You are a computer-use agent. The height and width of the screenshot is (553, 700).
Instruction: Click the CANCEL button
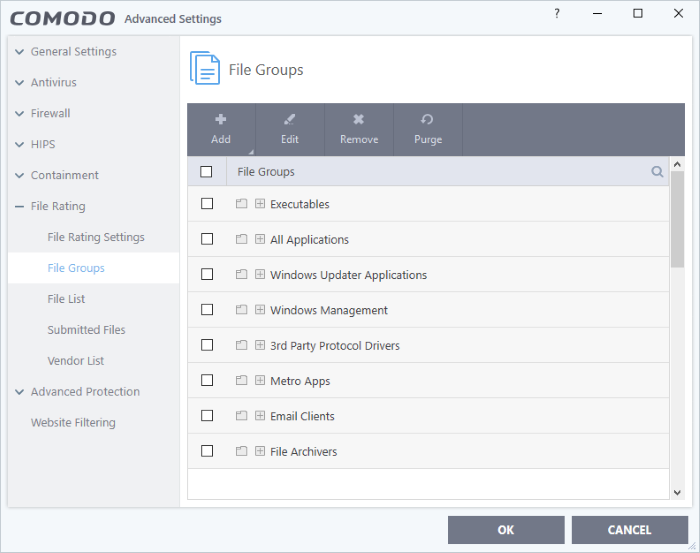tap(629, 530)
